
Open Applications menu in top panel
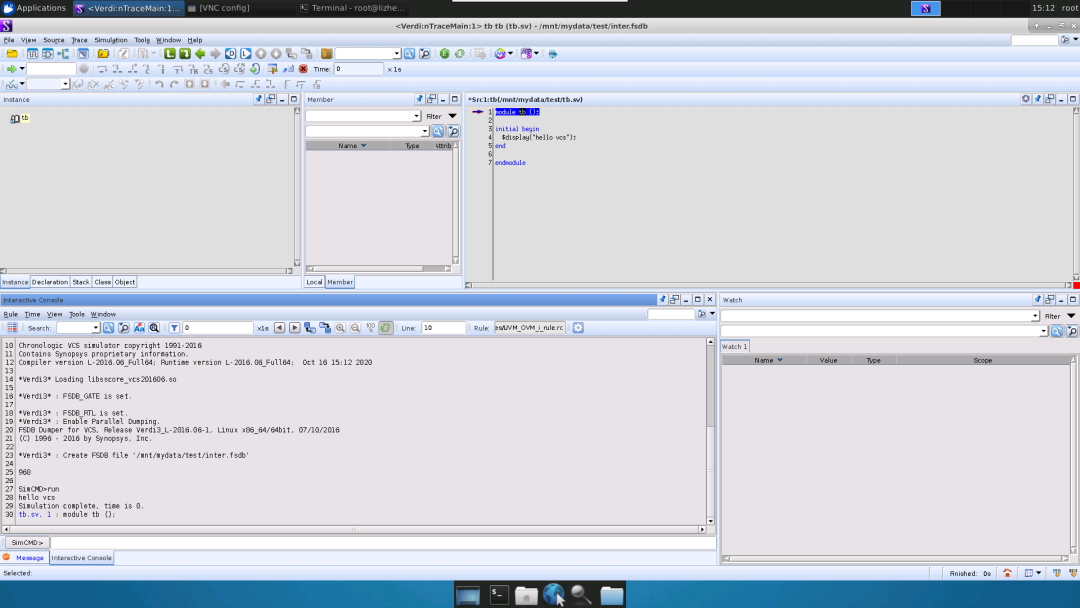(x=34, y=8)
